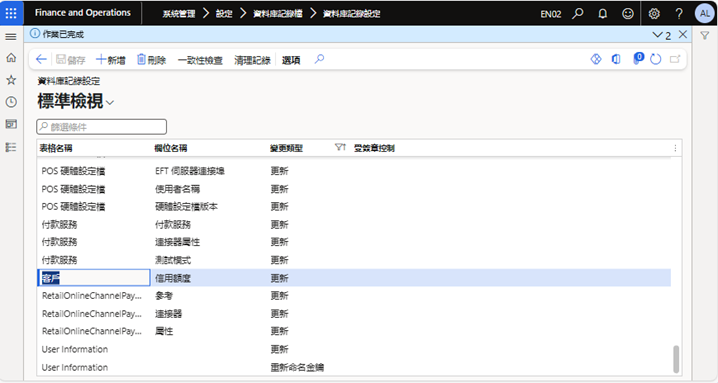718x383 pixels.
Task: Close the message bar with X
Action: pyautogui.click(x=683, y=34)
